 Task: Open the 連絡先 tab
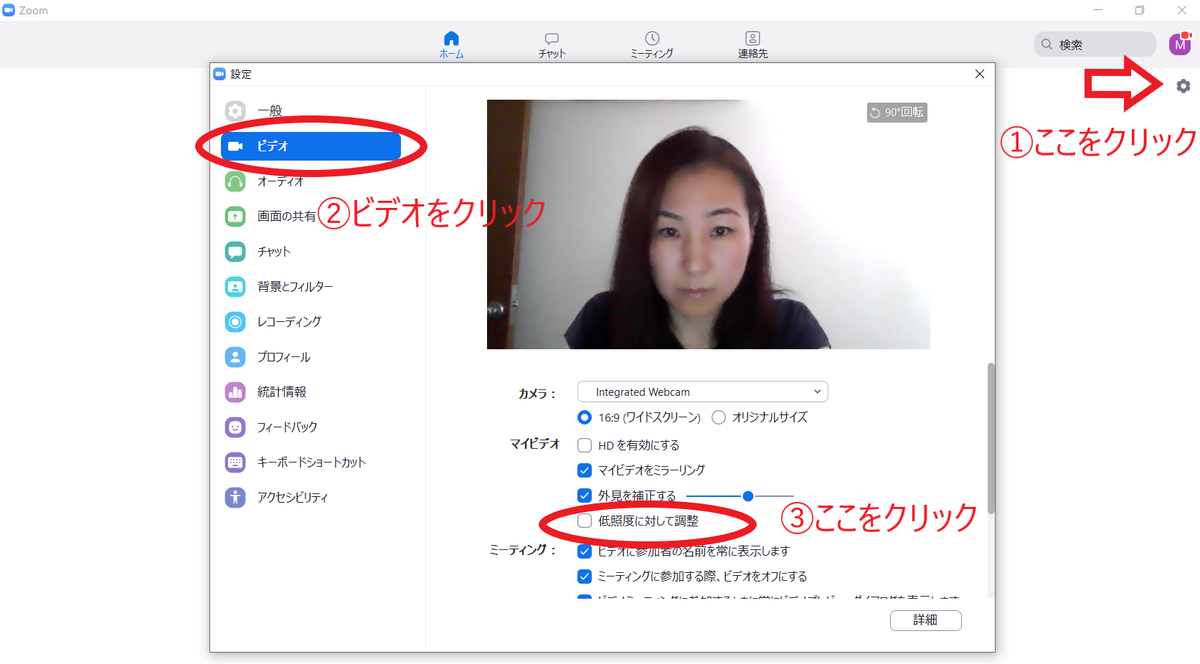point(751,43)
